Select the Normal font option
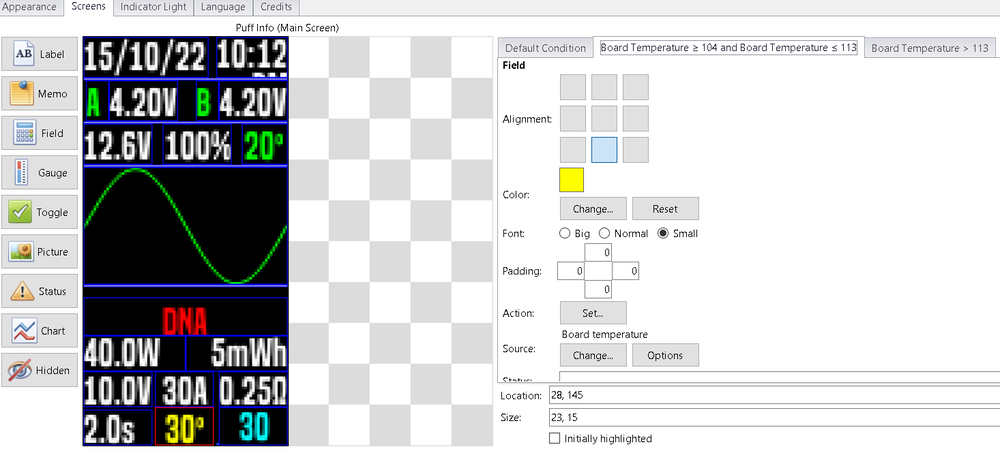Image resolution: width=1000 pixels, height=449 pixels. point(624,233)
